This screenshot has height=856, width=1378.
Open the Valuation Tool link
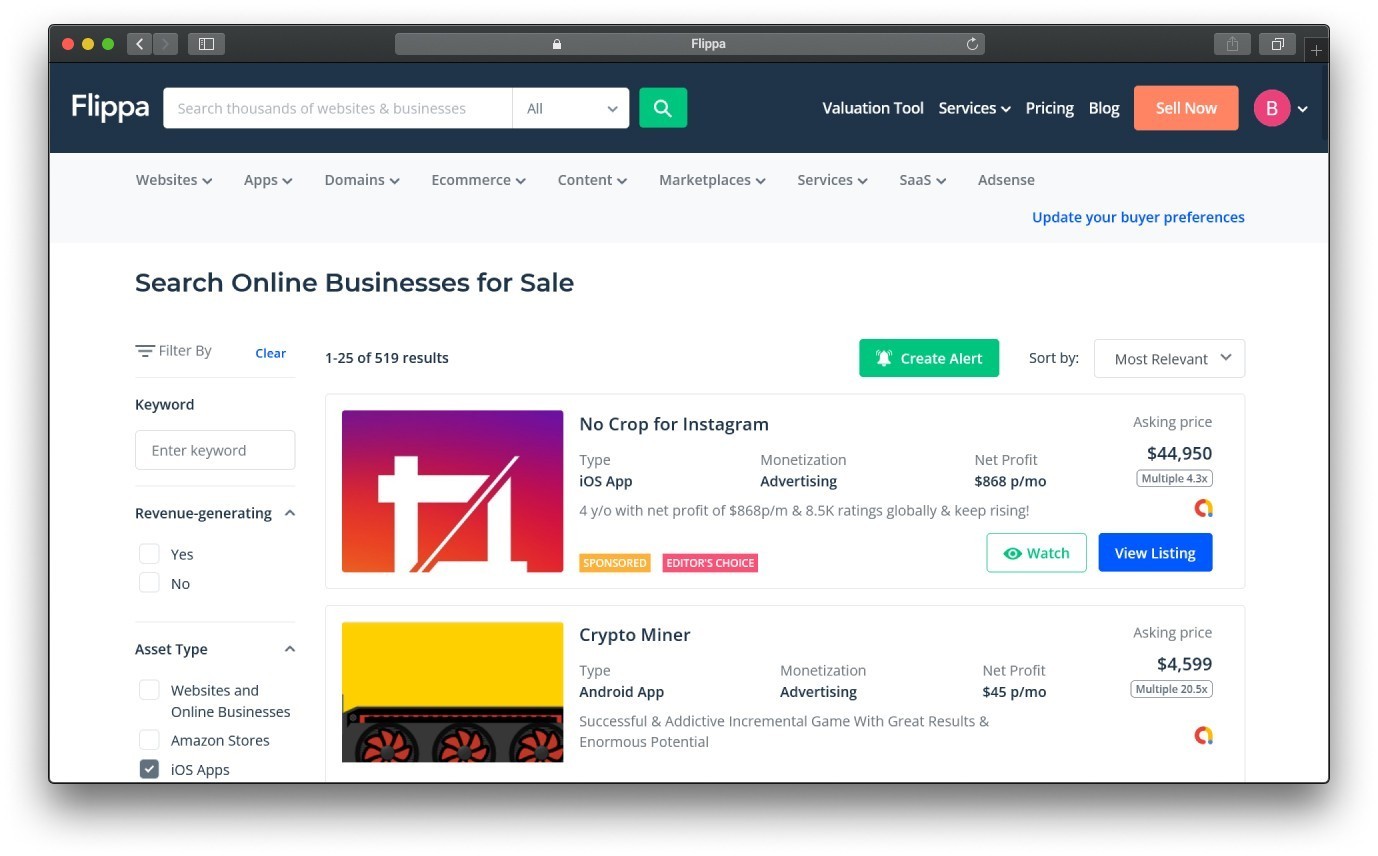(x=873, y=108)
